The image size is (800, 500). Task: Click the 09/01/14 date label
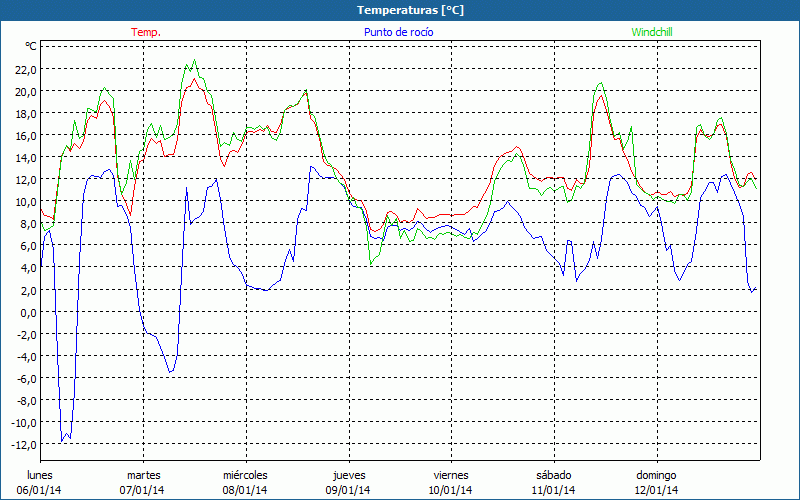[348, 490]
